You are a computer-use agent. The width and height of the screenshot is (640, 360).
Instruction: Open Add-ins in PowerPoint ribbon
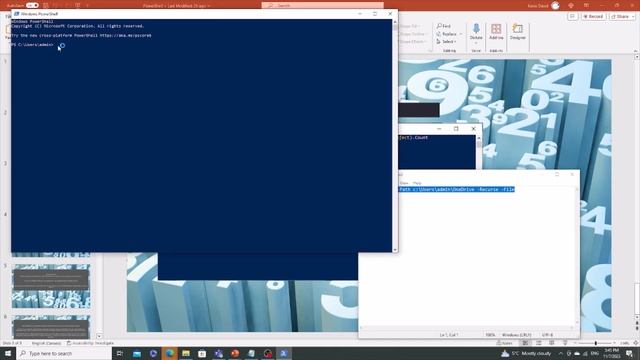(496, 31)
